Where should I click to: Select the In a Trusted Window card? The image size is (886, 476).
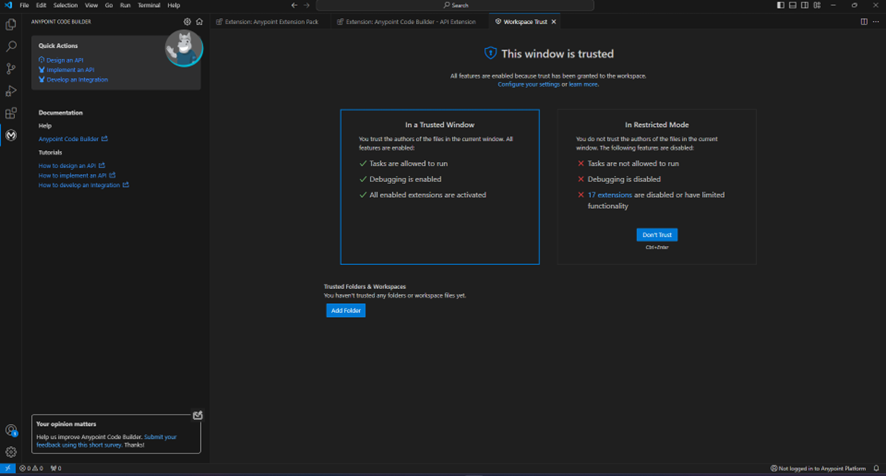coord(440,187)
